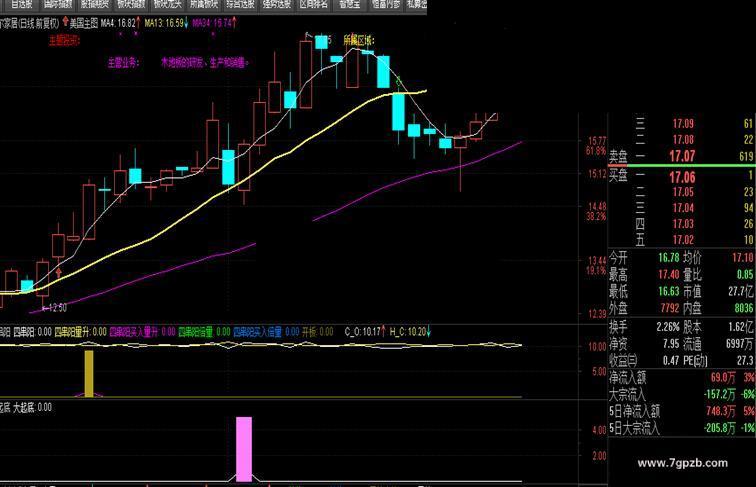Click the 换手 2.26% value
This screenshot has width=756, height=487.
coord(666,327)
